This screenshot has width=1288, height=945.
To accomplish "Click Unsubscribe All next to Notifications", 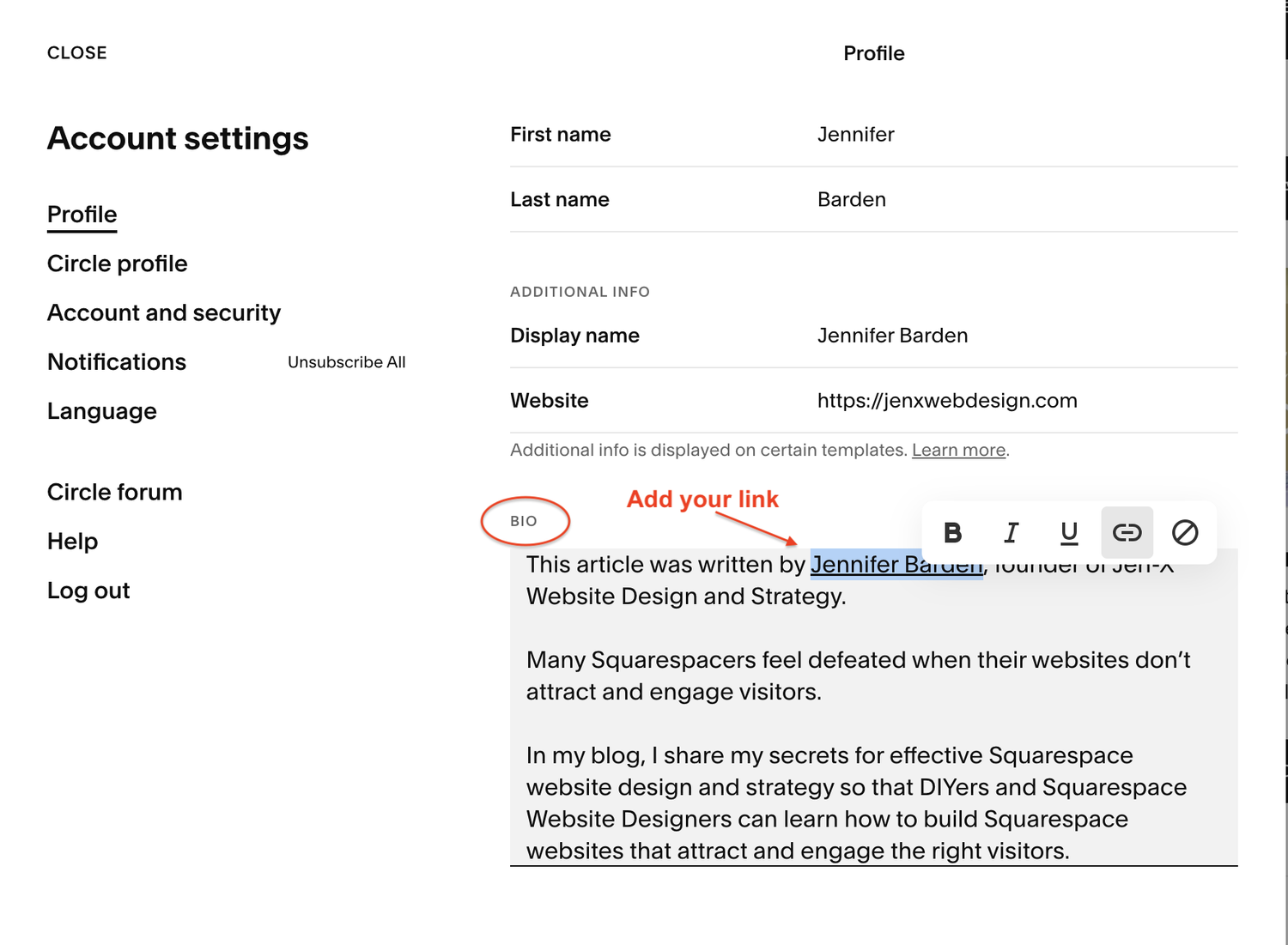I will click(347, 362).
